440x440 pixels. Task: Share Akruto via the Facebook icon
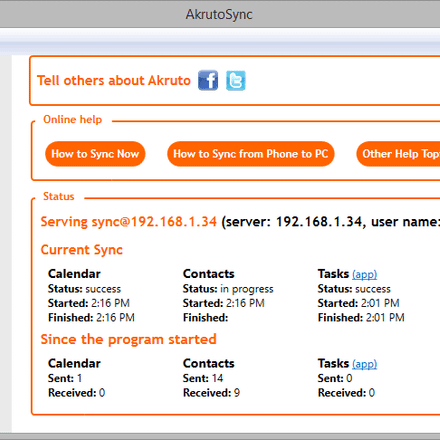[208, 80]
